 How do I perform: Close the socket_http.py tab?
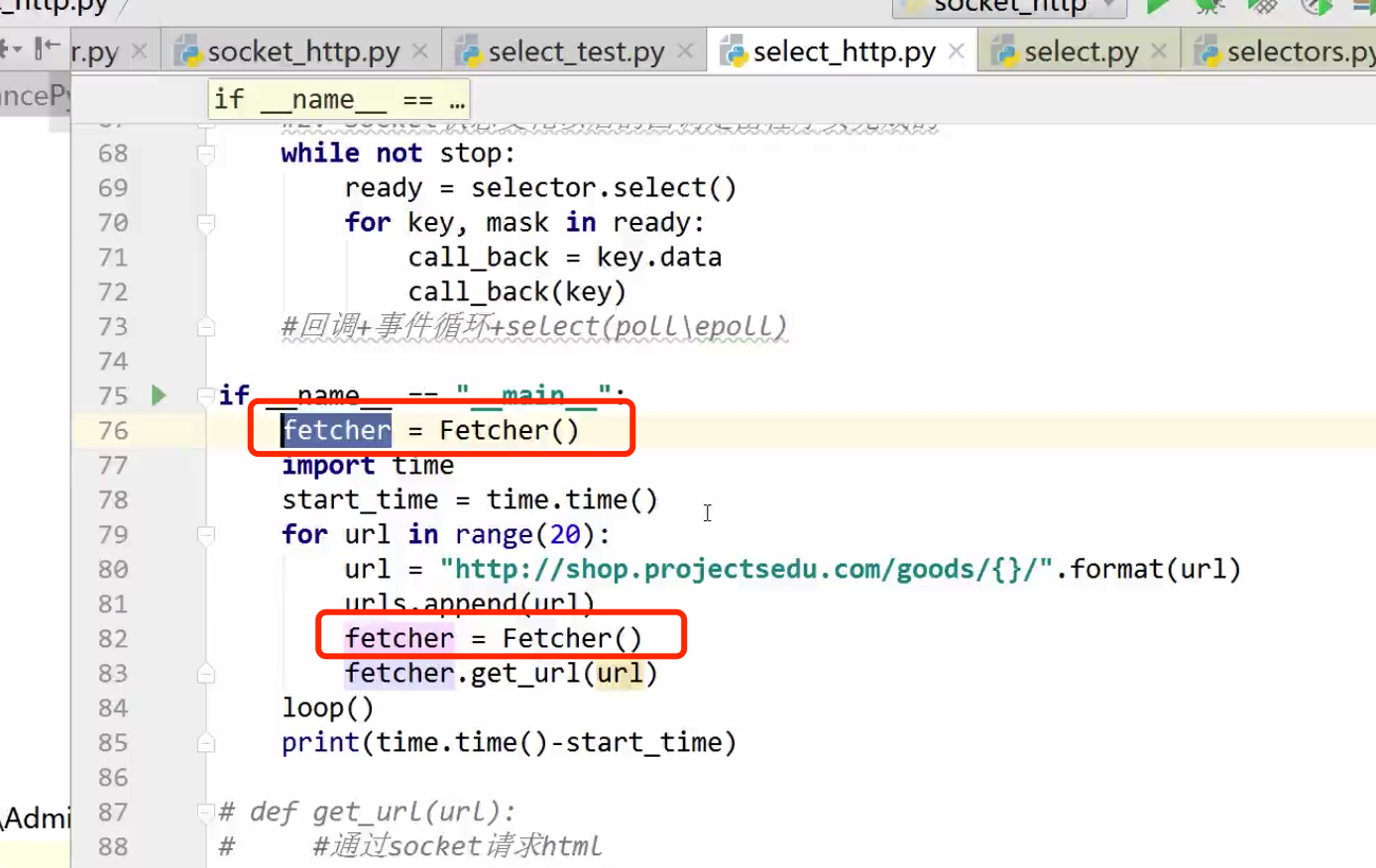click(x=420, y=51)
